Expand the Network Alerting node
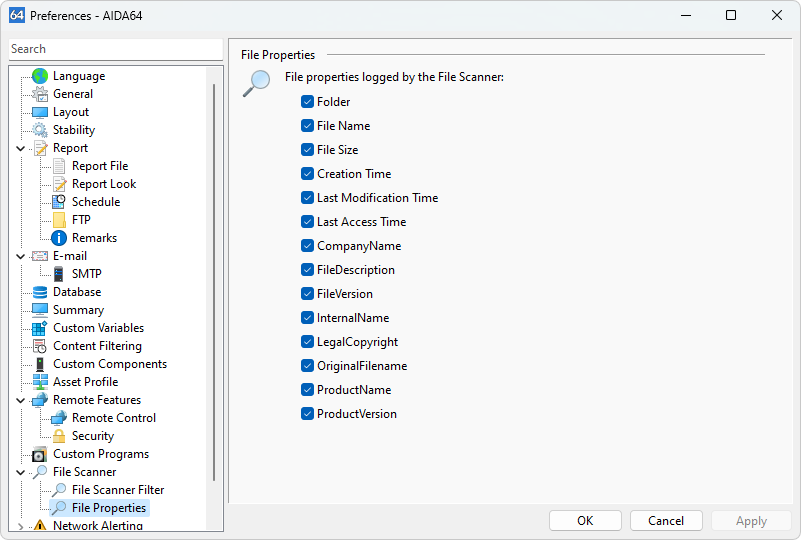801x540 pixels. [x=21, y=526]
